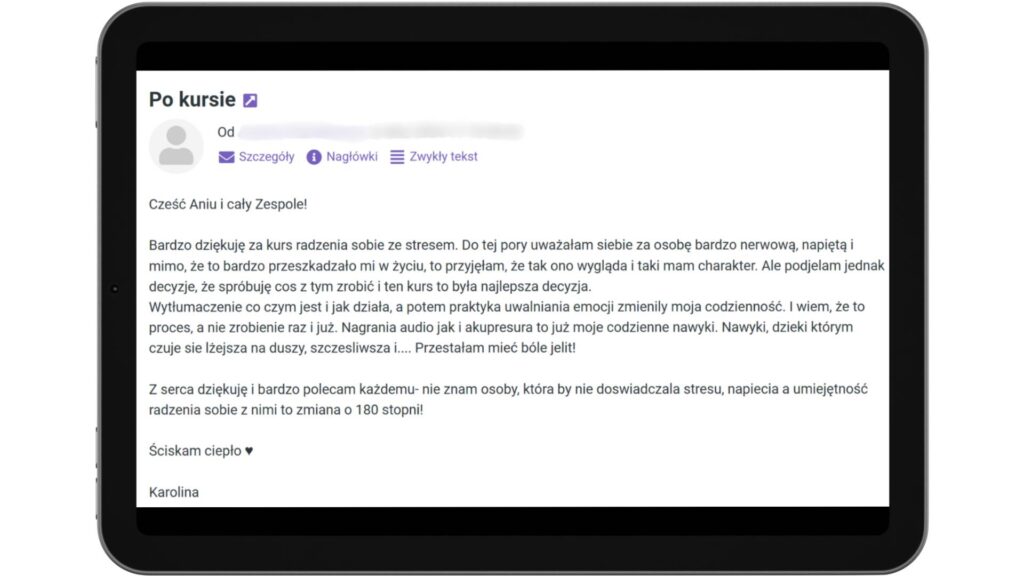This screenshot has height=576, width=1024.
Task: Click the line beginning Wytłumaczenie co czym jest
Action: [x=507, y=306]
